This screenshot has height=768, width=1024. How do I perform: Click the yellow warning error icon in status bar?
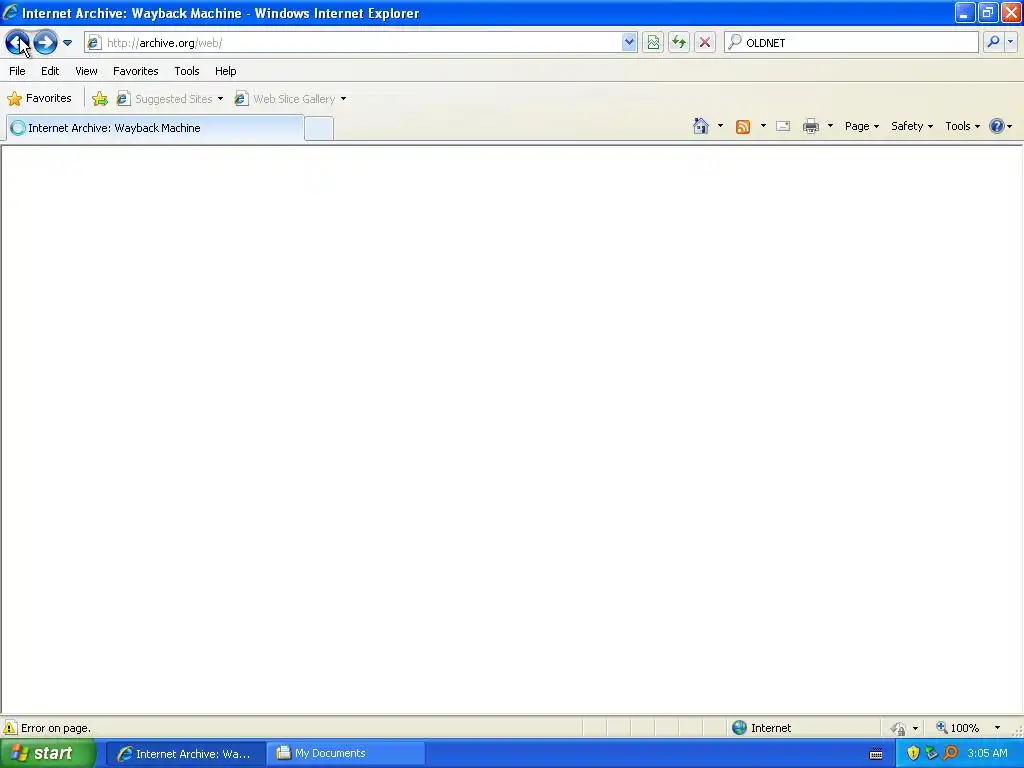pyautogui.click(x=10, y=728)
